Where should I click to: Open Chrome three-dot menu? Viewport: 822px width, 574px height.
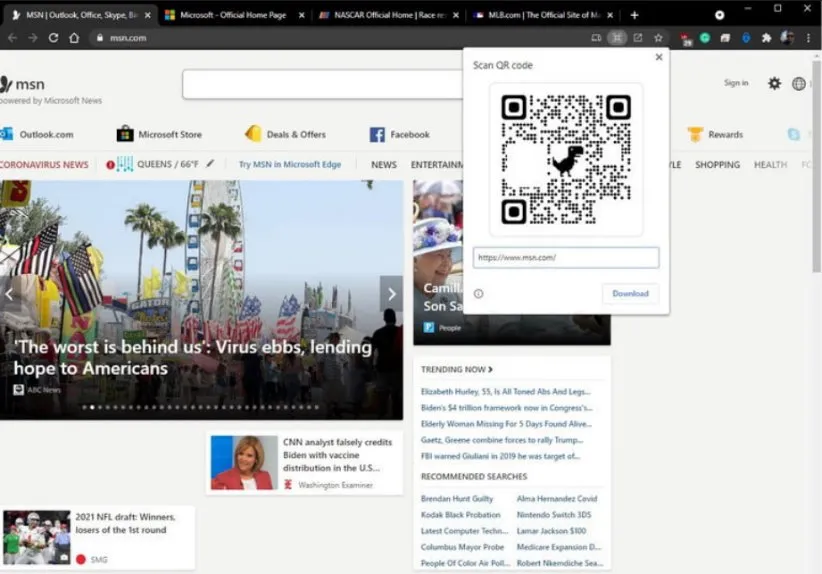click(x=808, y=38)
